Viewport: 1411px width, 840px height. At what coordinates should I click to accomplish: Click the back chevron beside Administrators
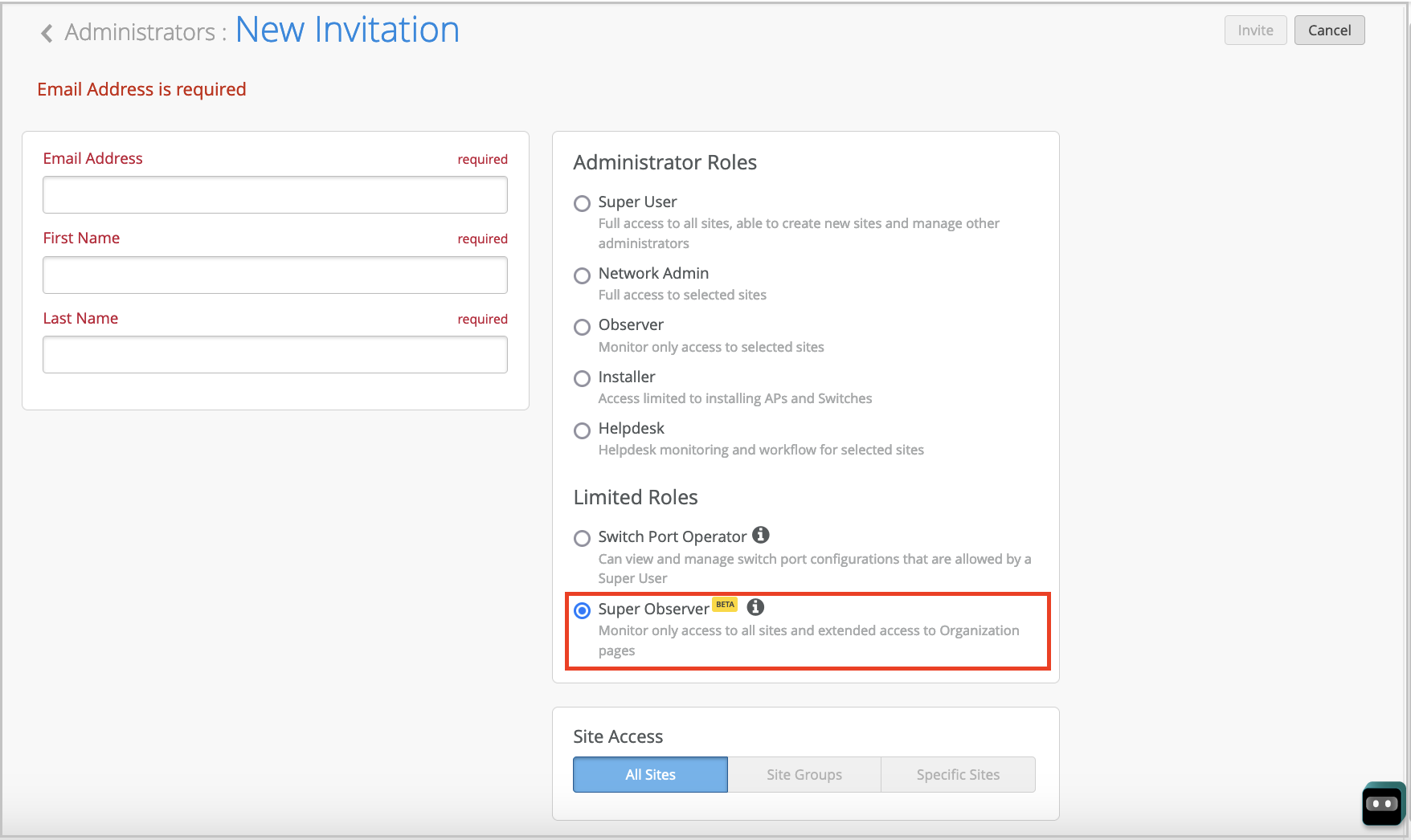pyautogui.click(x=47, y=33)
